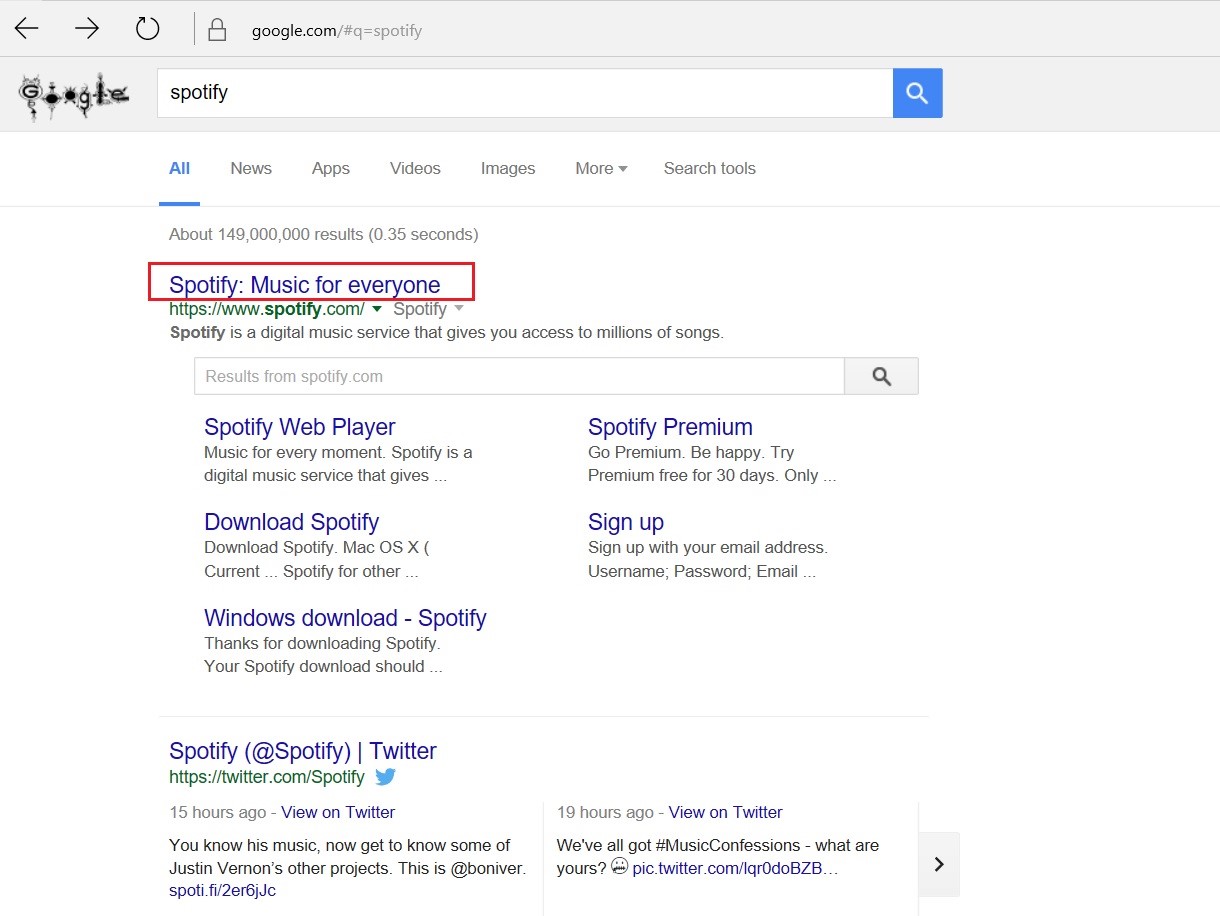Click the Results from spotify.com field
This screenshot has height=916, width=1220.
(x=519, y=376)
